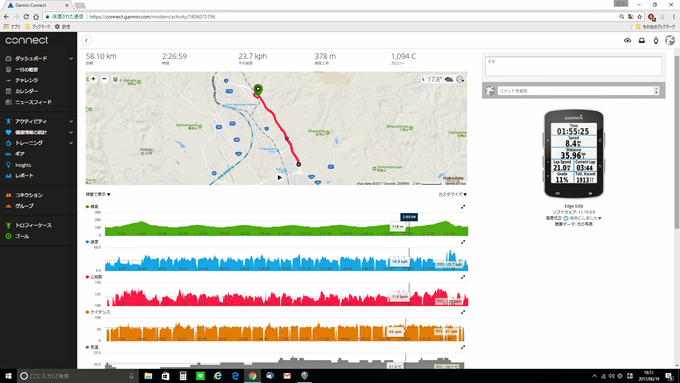Open Mail from the taskbar
Viewport: 680px width, 383px height.
tap(287, 376)
